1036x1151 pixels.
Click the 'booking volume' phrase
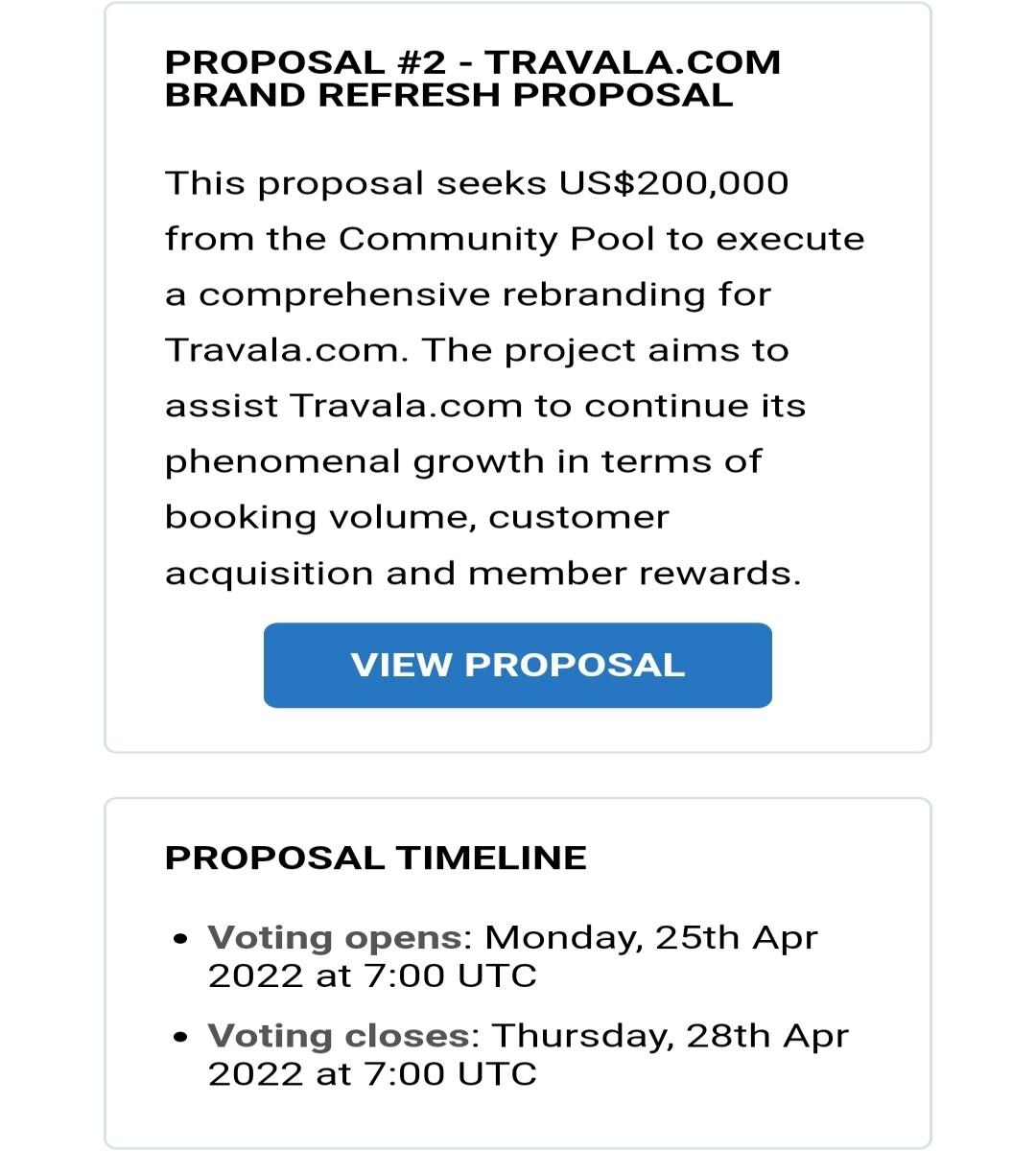coord(320,517)
